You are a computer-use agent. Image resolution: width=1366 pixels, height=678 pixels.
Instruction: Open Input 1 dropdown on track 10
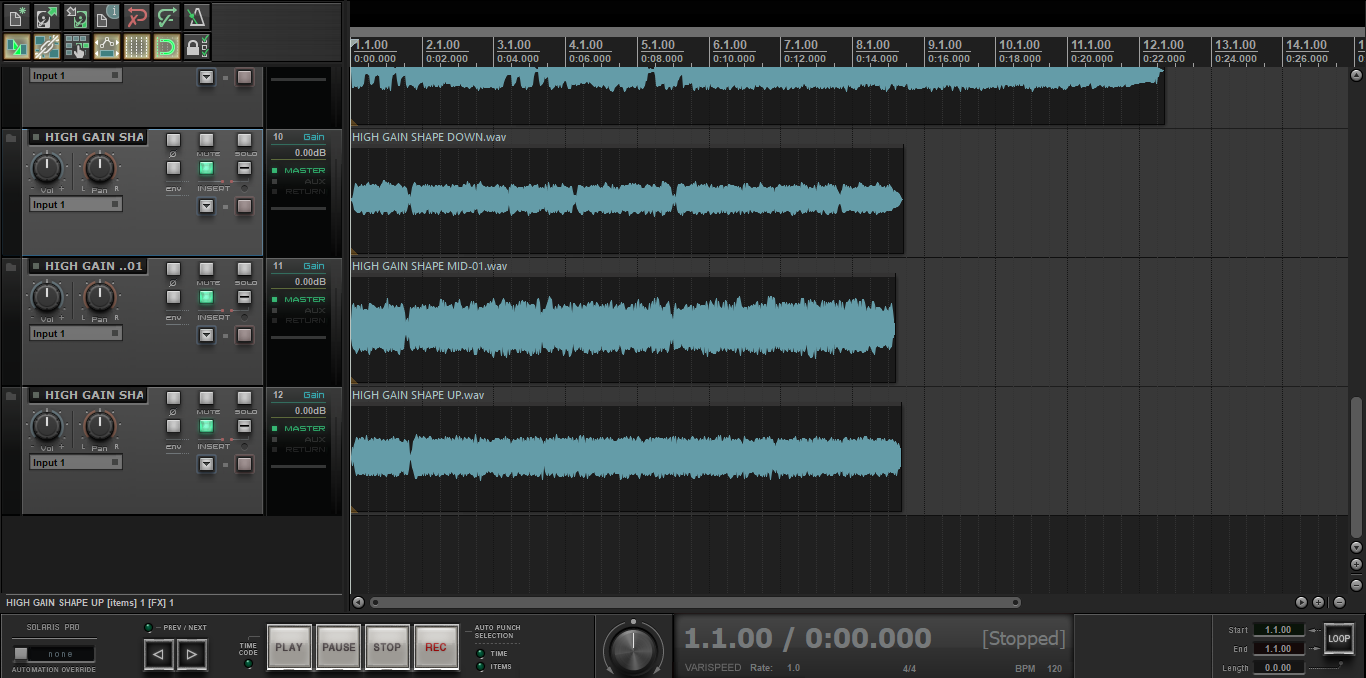pyautogui.click(x=76, y=205)
